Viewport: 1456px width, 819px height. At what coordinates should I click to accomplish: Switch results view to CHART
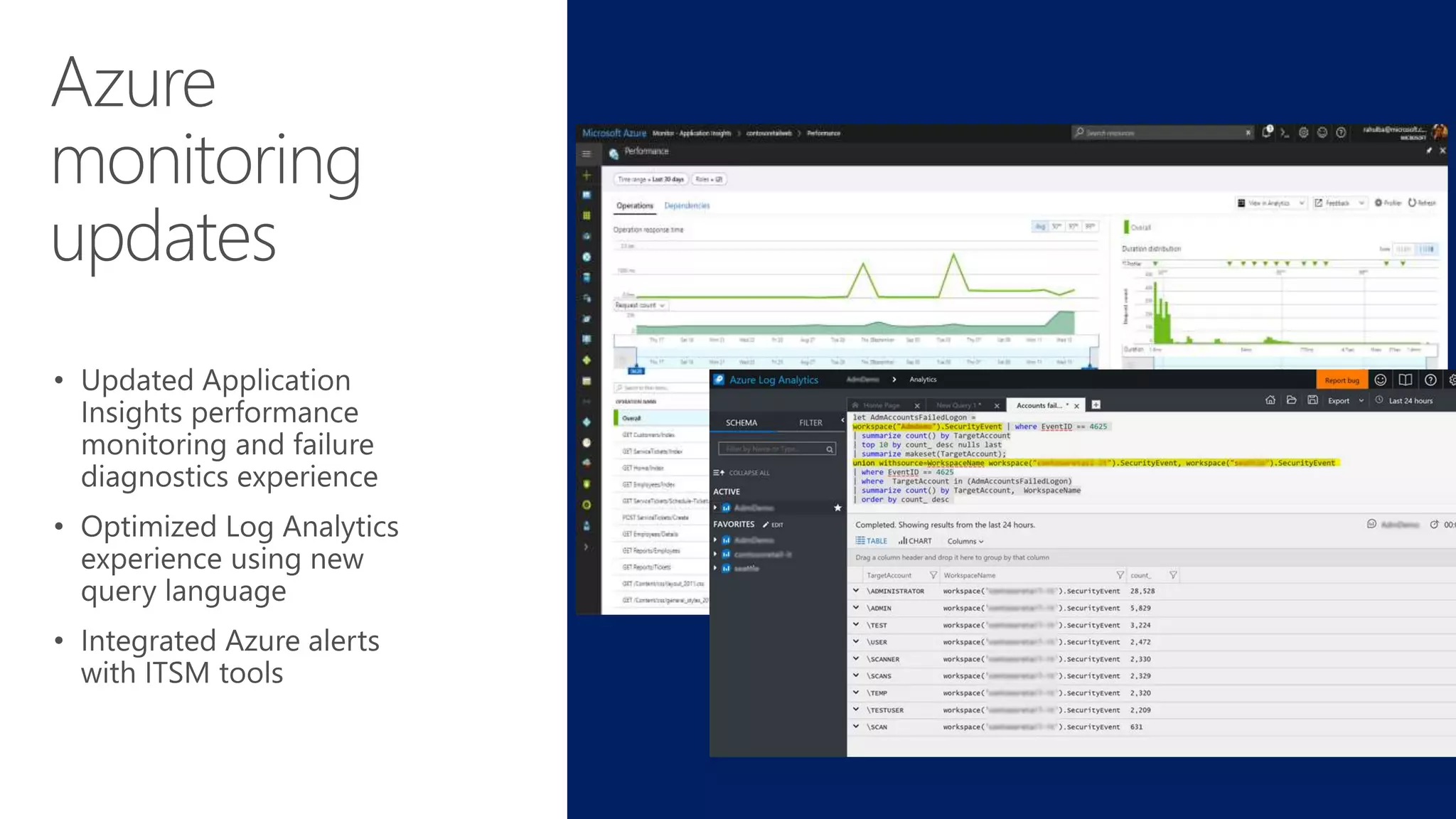click(x=915, y=541)
